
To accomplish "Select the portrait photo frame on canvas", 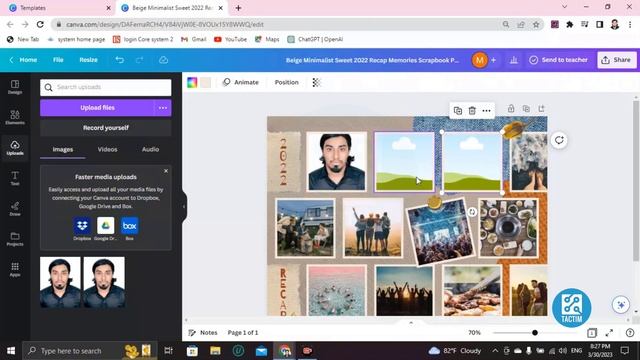I will point(336,162).
